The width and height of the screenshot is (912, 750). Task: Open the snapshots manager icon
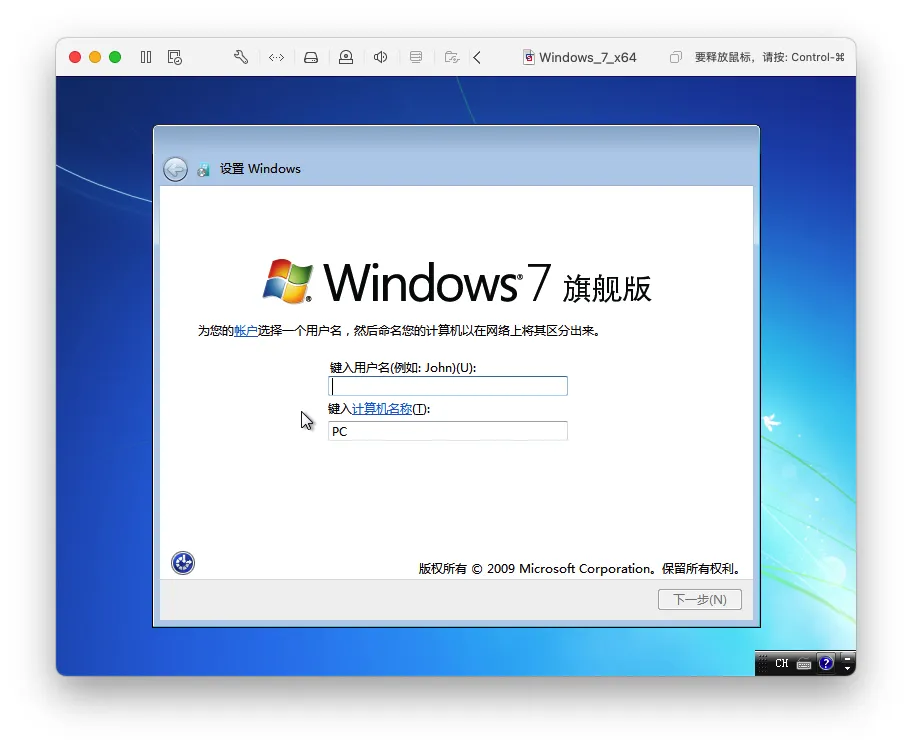174,57
